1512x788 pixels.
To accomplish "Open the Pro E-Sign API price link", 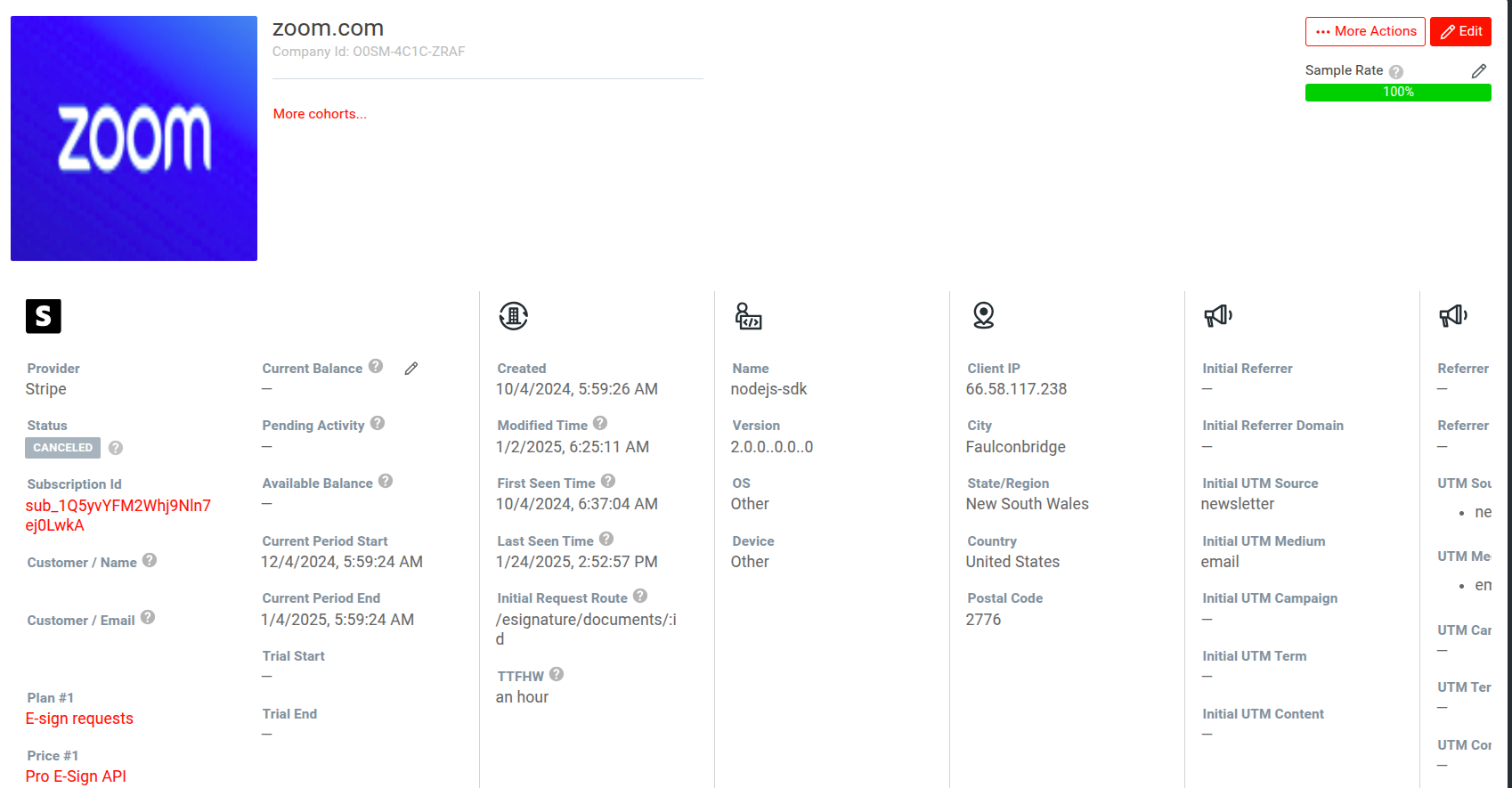I will pos(76,776).
